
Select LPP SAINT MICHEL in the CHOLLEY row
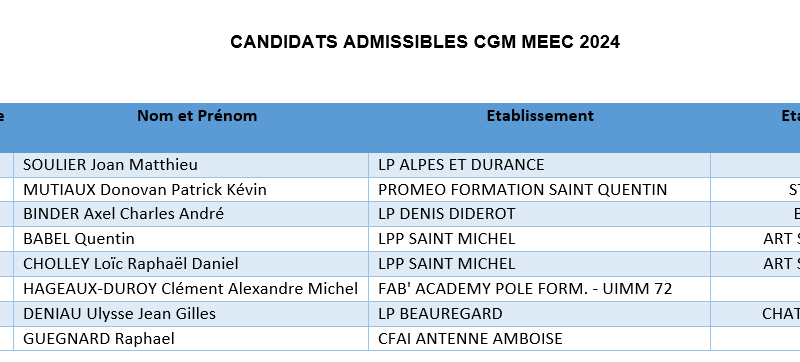coord(539,264)
